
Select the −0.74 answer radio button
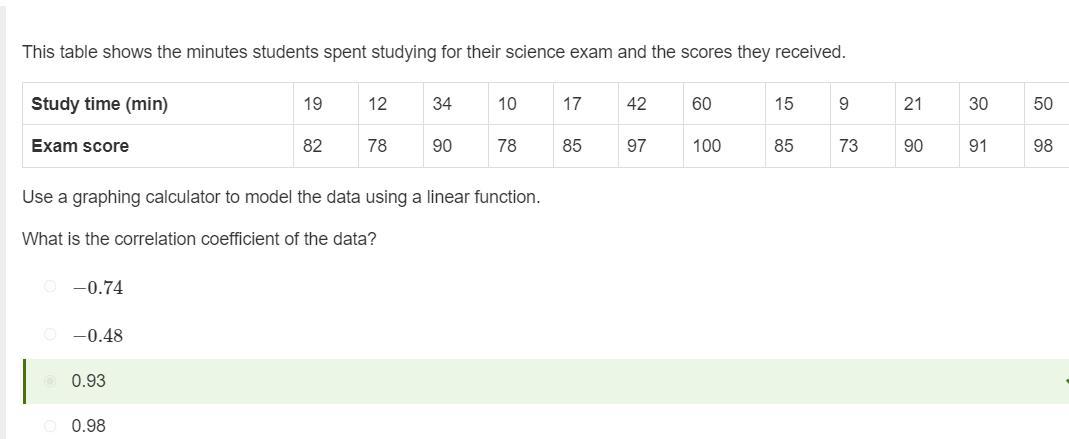[x=50, y=287]
